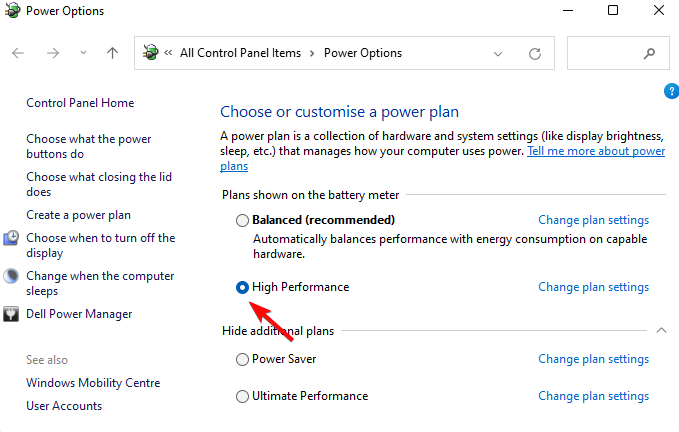Click the search magnifier icon
The image size is (679, 432).
click(x=650, y=53)
